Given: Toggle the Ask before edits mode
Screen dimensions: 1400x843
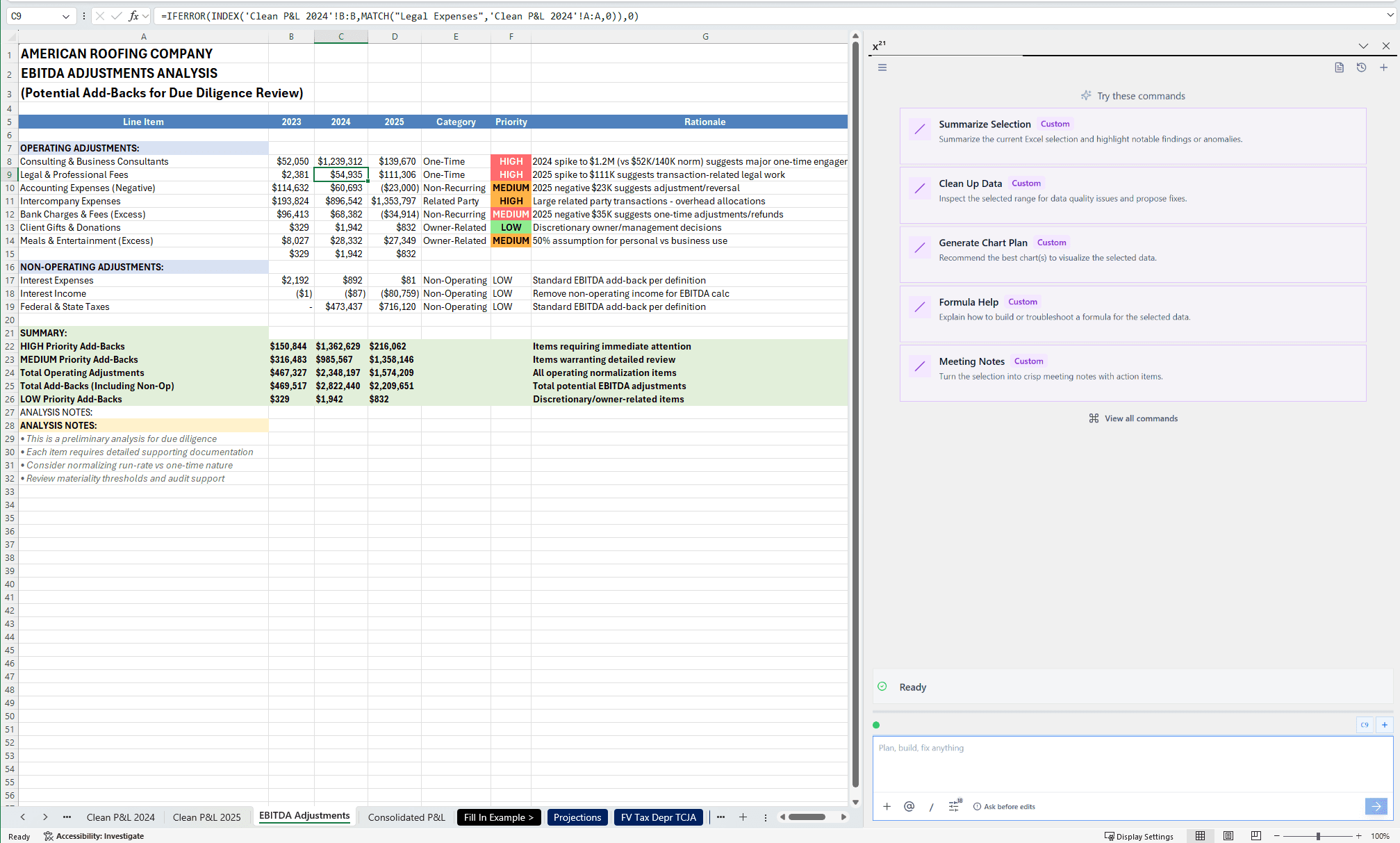Looking at the screenshot, I should (x=1004, y=807).
